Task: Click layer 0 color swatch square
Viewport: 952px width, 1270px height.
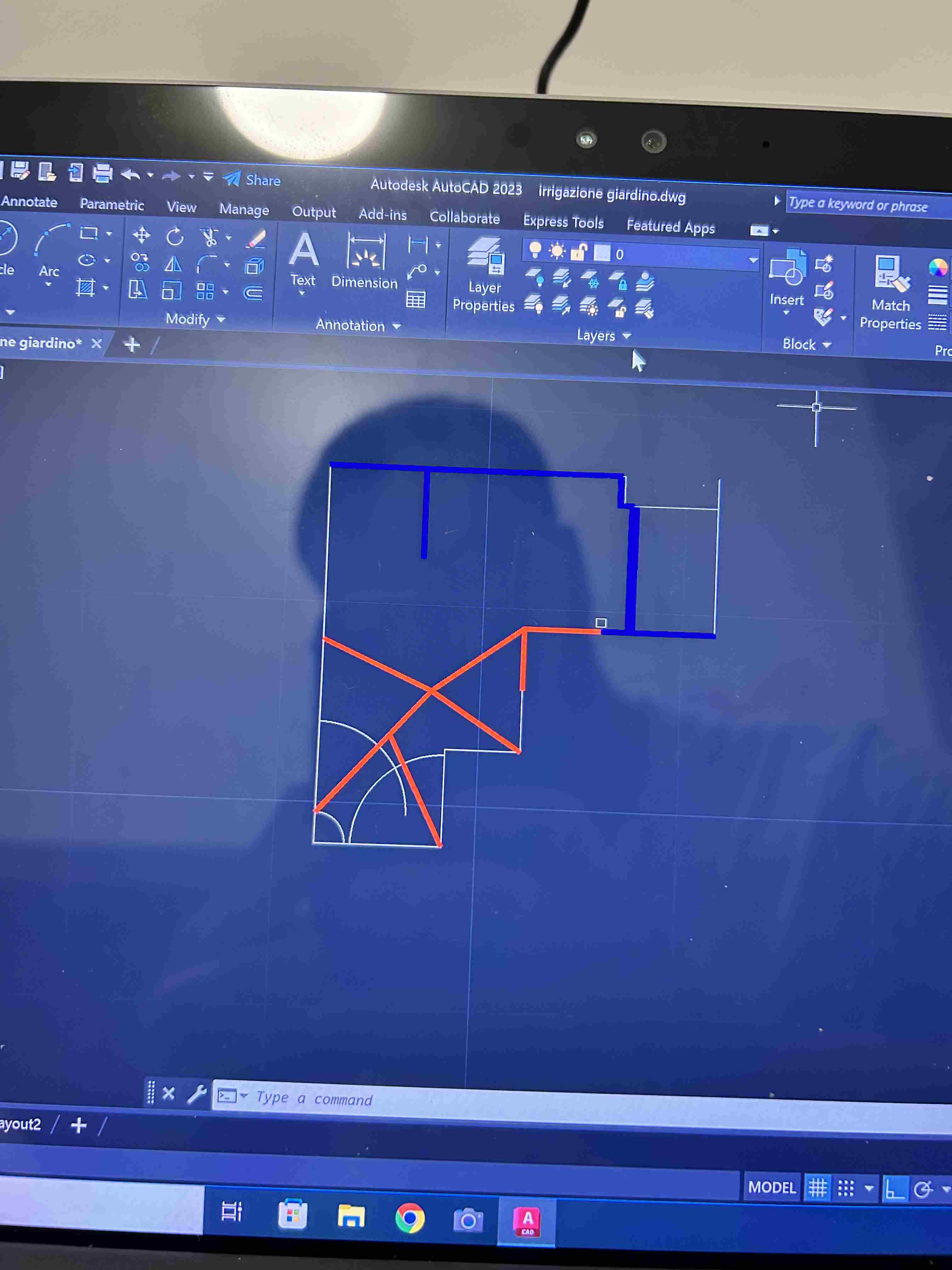Action: point(601,253)
